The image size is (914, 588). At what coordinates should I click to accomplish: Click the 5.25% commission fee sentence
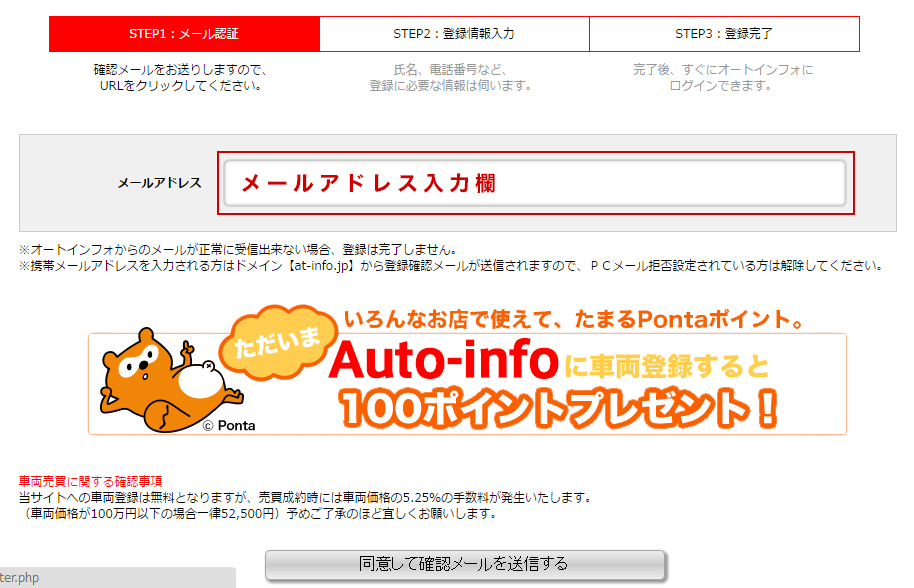[306, 498]
